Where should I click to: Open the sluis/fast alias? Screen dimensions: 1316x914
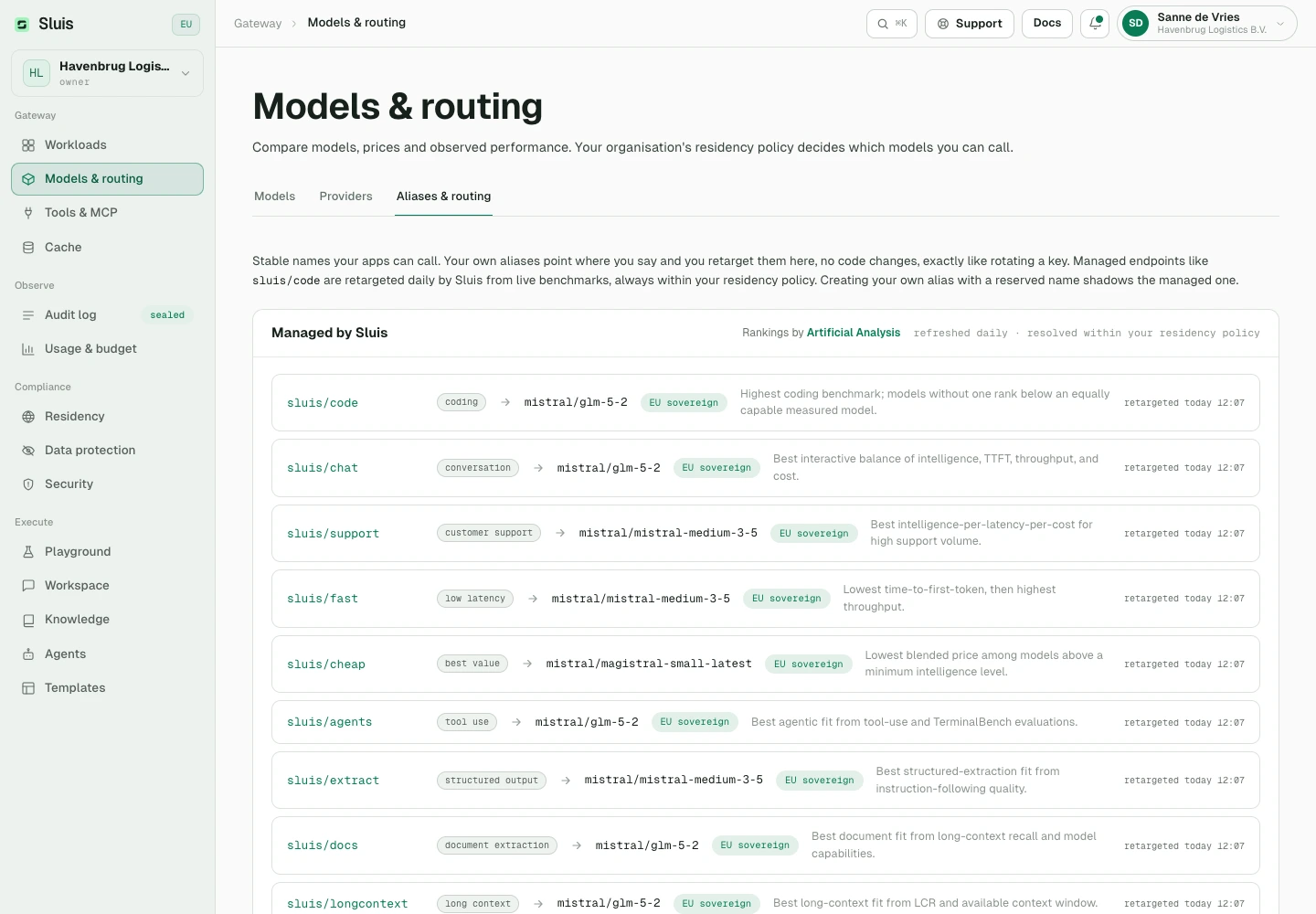click(323, 599)
